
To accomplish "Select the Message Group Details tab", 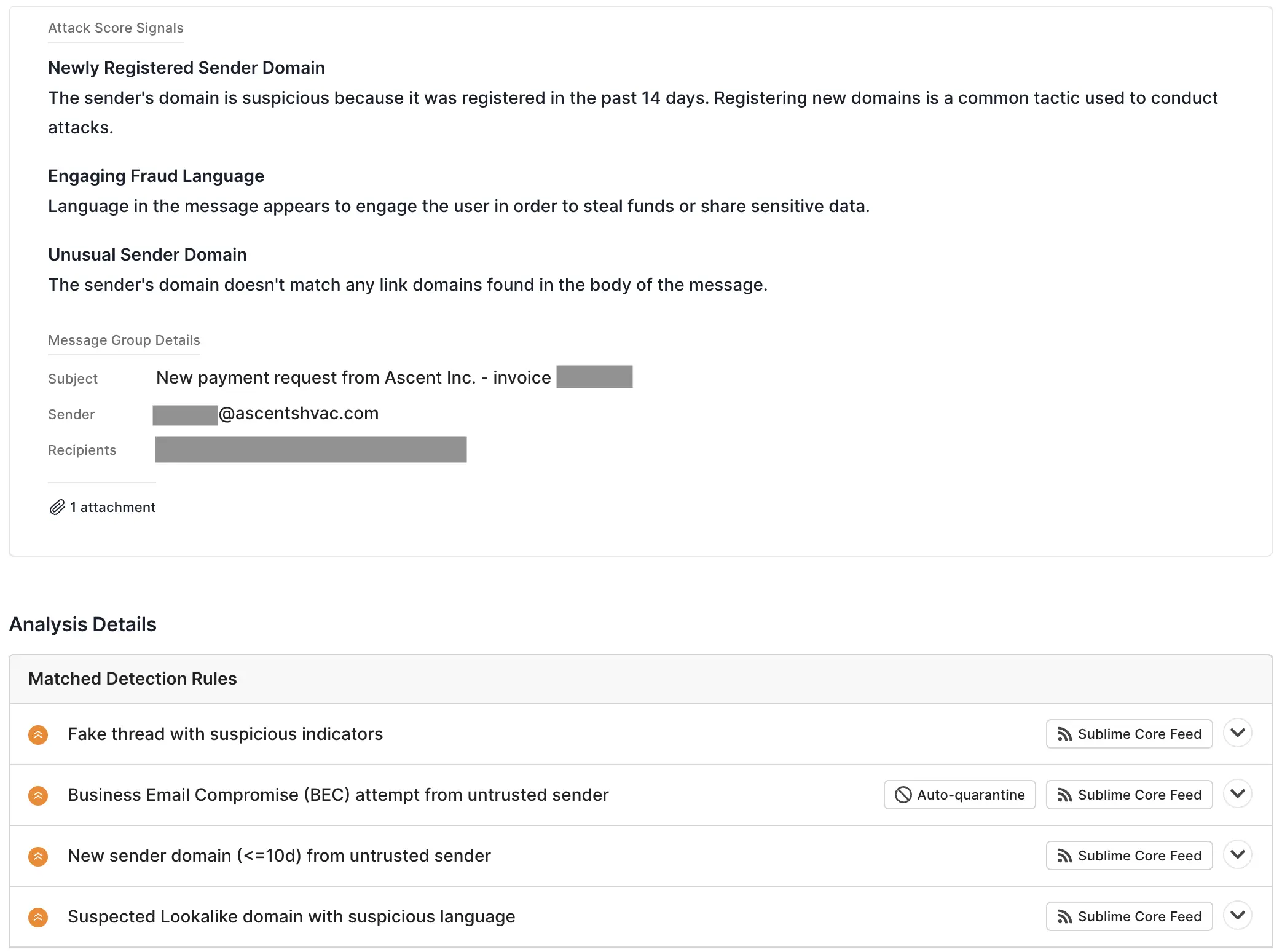I will 124,340.
